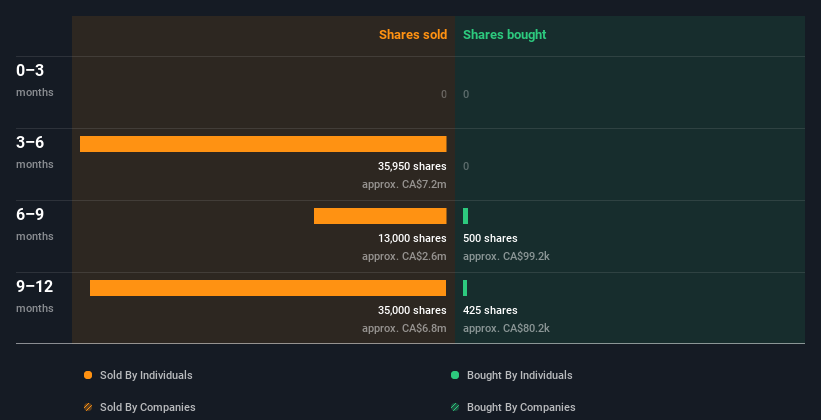This screenshot has height=420, width=821.
Task: Click the green Bought By Individuals legend dot
Action: tap(455, 375)
